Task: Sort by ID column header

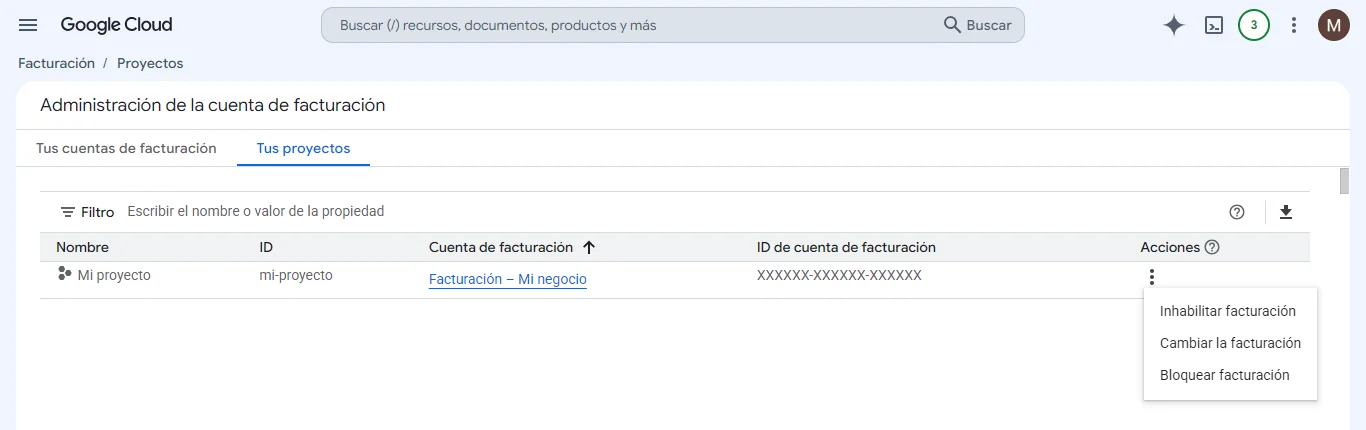Action: click(x=266, y=247)
